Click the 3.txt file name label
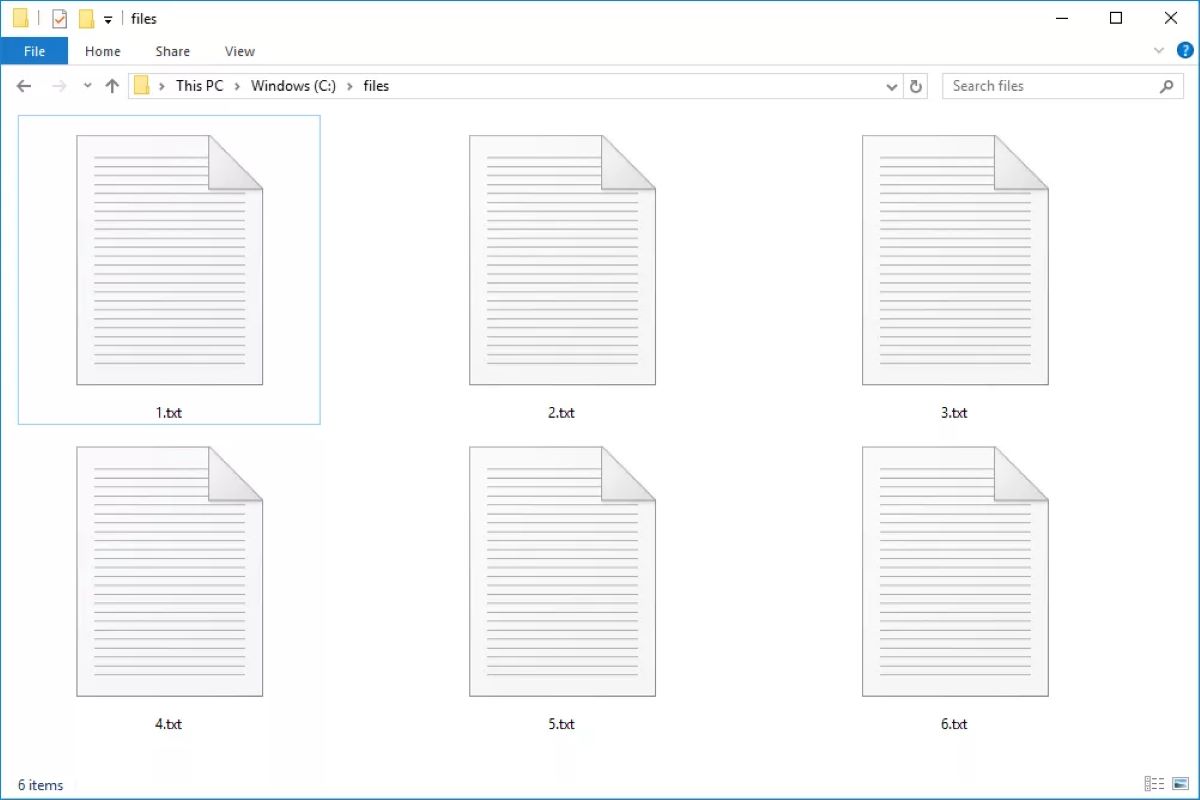 pyautogui.click(x=955, y=413)
